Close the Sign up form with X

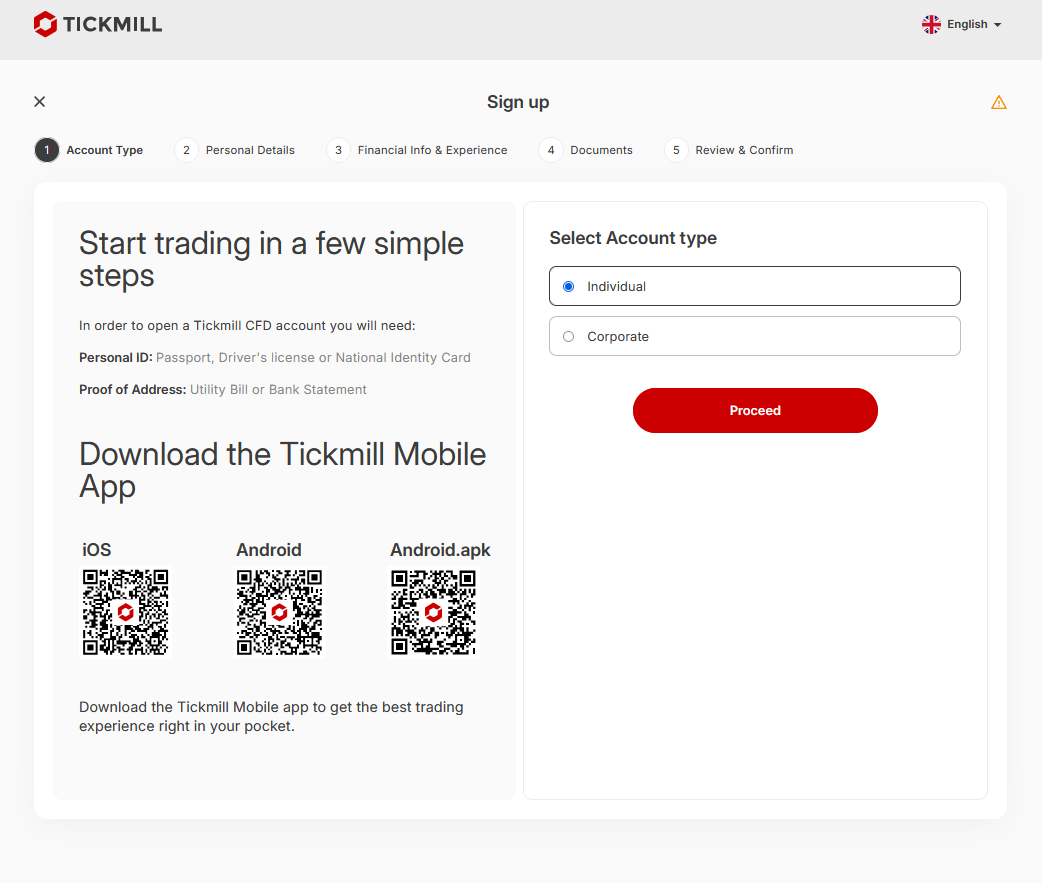tap(40, 102)
